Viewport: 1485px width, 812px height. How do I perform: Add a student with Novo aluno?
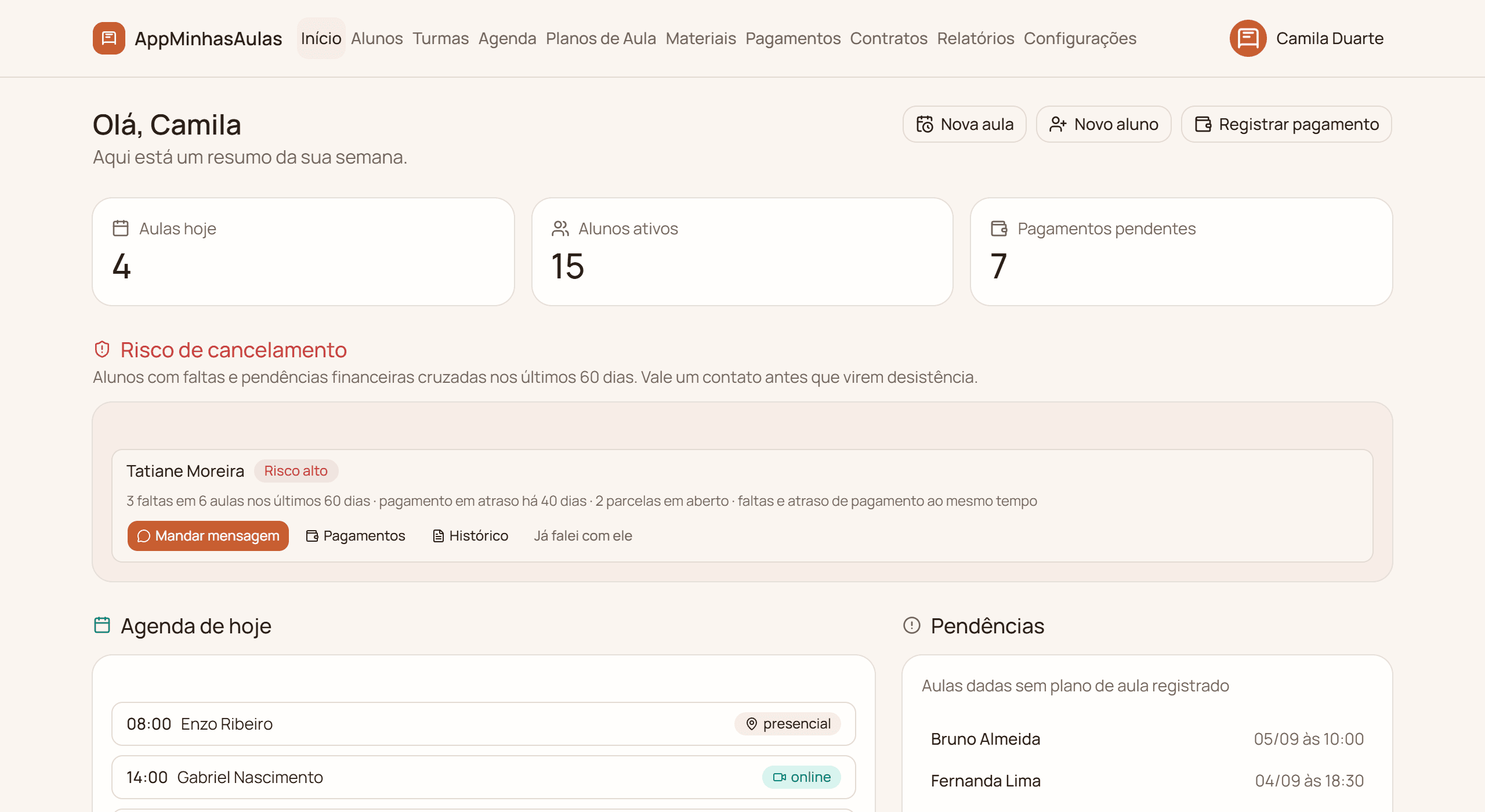click(x=1104, y=124)
